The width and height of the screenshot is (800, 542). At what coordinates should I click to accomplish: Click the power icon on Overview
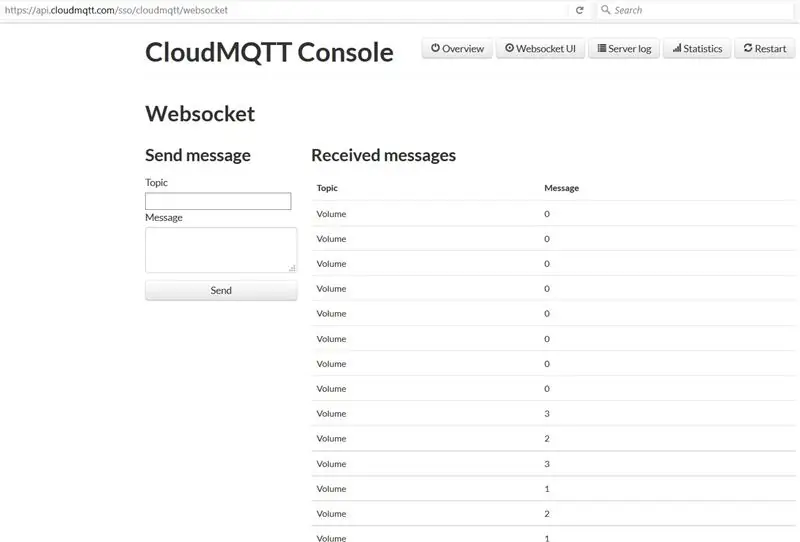[x=435, y=48]
